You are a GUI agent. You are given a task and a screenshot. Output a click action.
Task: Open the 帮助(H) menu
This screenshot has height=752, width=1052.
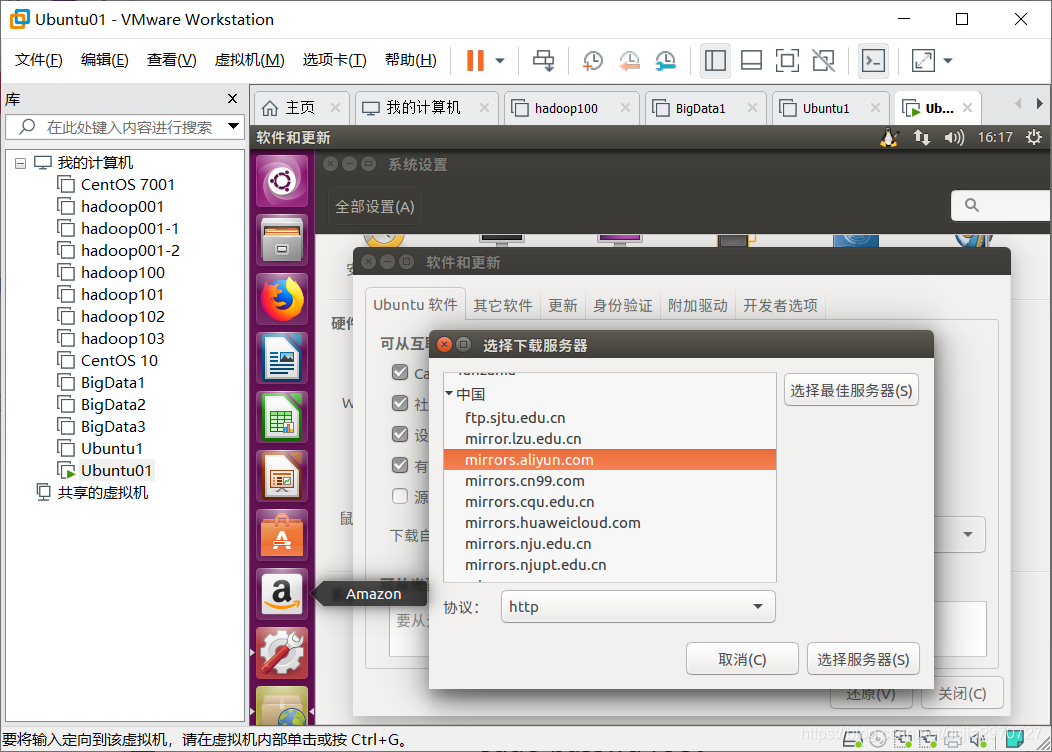(x=411, y=60)
